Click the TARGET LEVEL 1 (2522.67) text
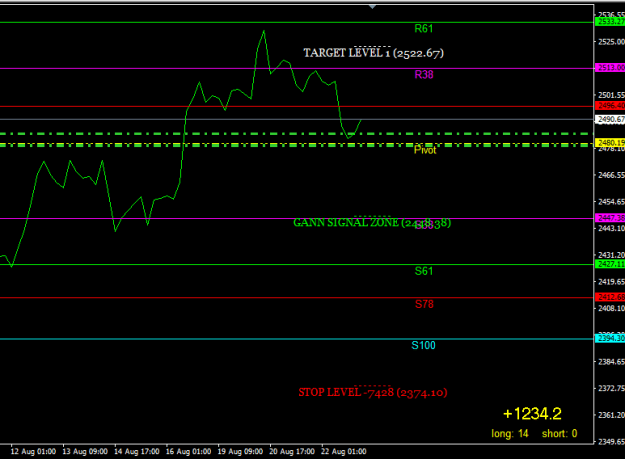 pos(373,53)
